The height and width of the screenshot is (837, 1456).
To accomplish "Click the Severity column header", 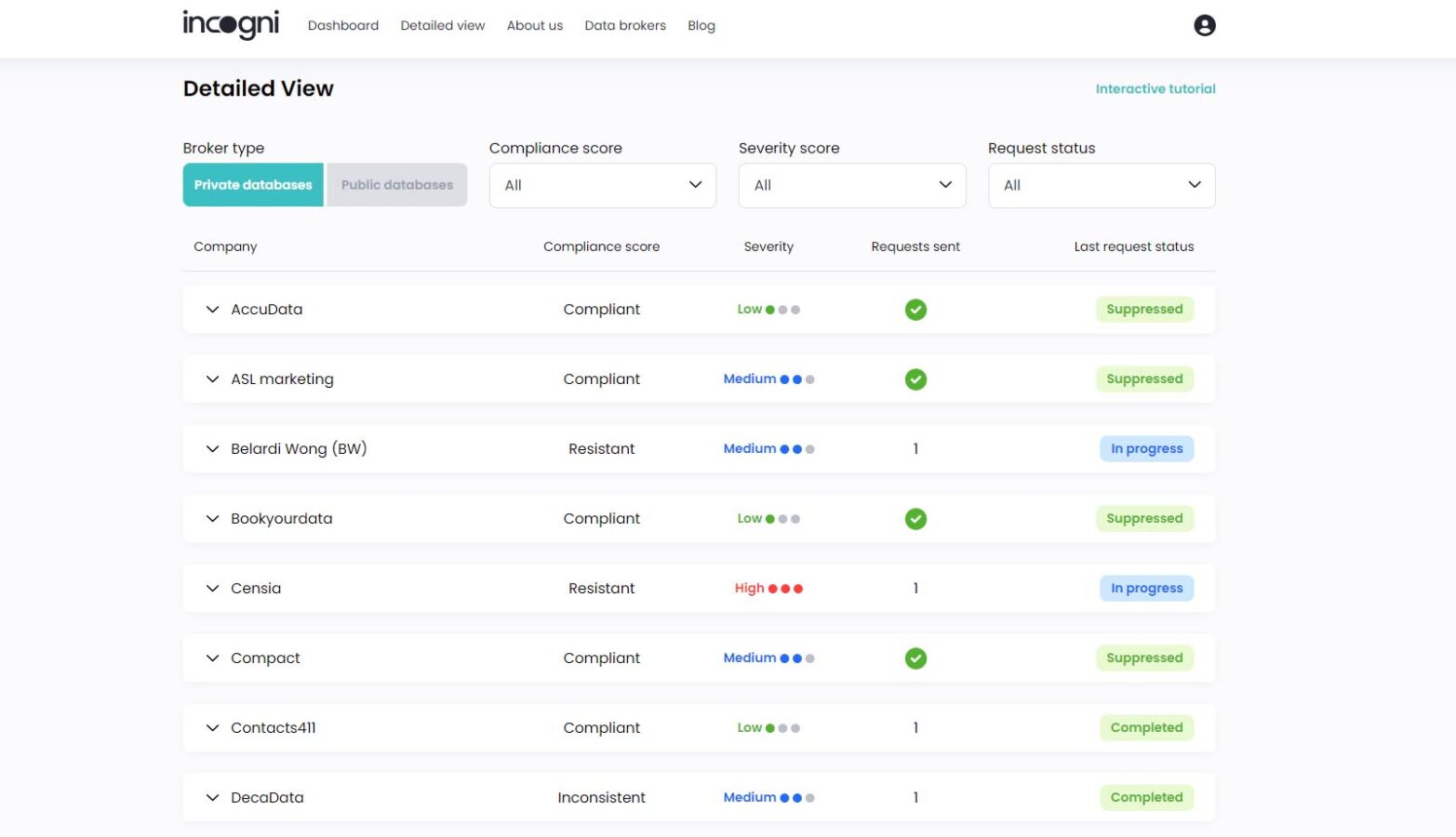I will tap(768, 247).
